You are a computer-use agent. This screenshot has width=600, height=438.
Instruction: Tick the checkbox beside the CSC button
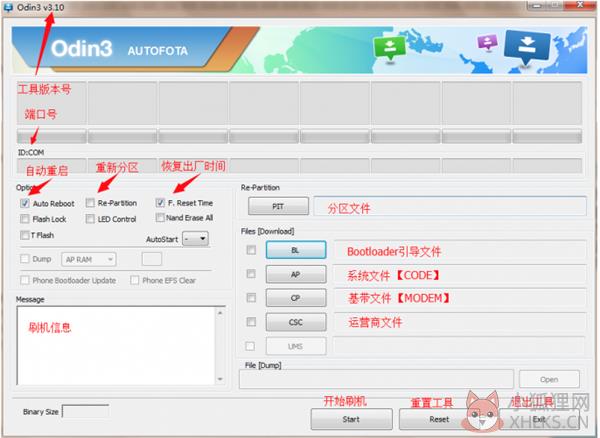click(251, 322)
